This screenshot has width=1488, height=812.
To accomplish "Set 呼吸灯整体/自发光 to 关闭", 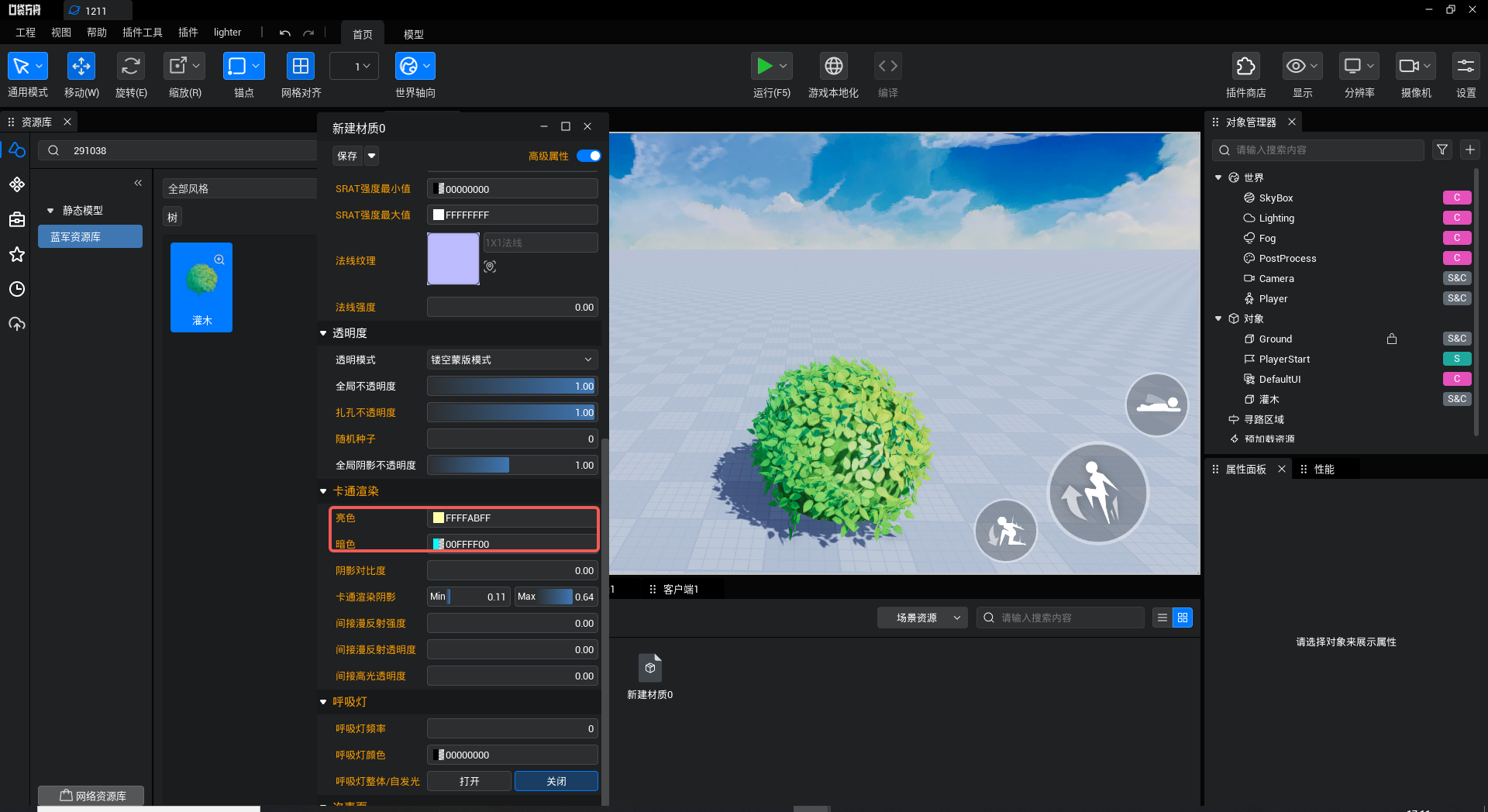I will click(556, 781).
